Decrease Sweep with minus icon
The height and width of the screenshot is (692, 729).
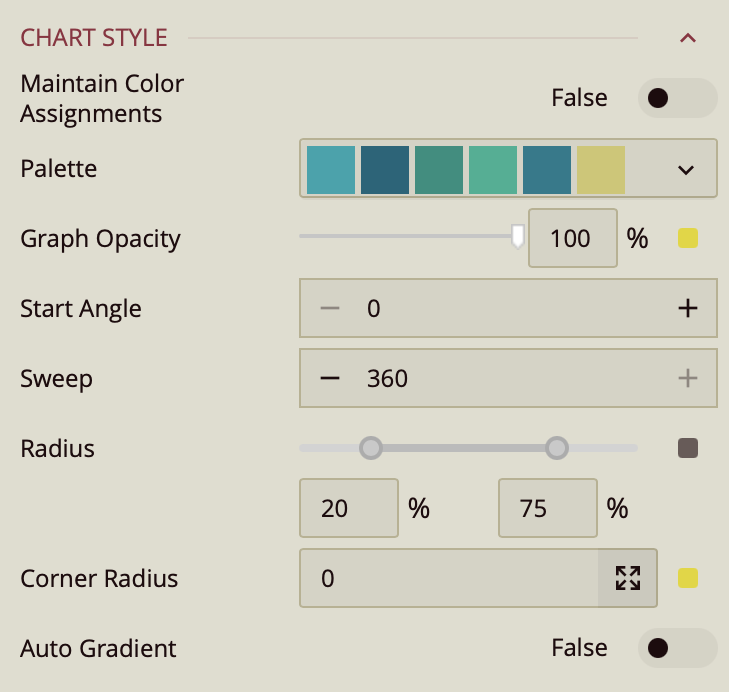[x=330, y=378]
